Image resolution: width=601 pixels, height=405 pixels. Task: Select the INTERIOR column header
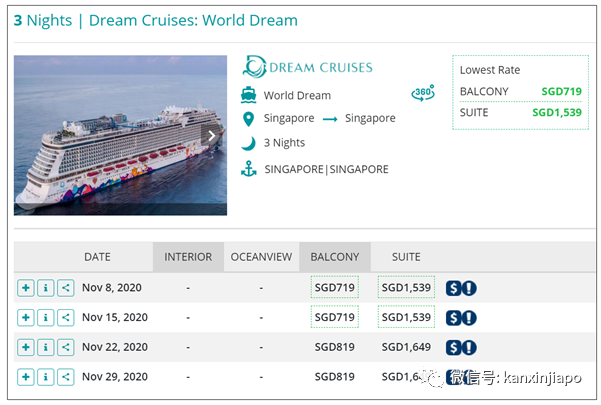click(188, 257)
